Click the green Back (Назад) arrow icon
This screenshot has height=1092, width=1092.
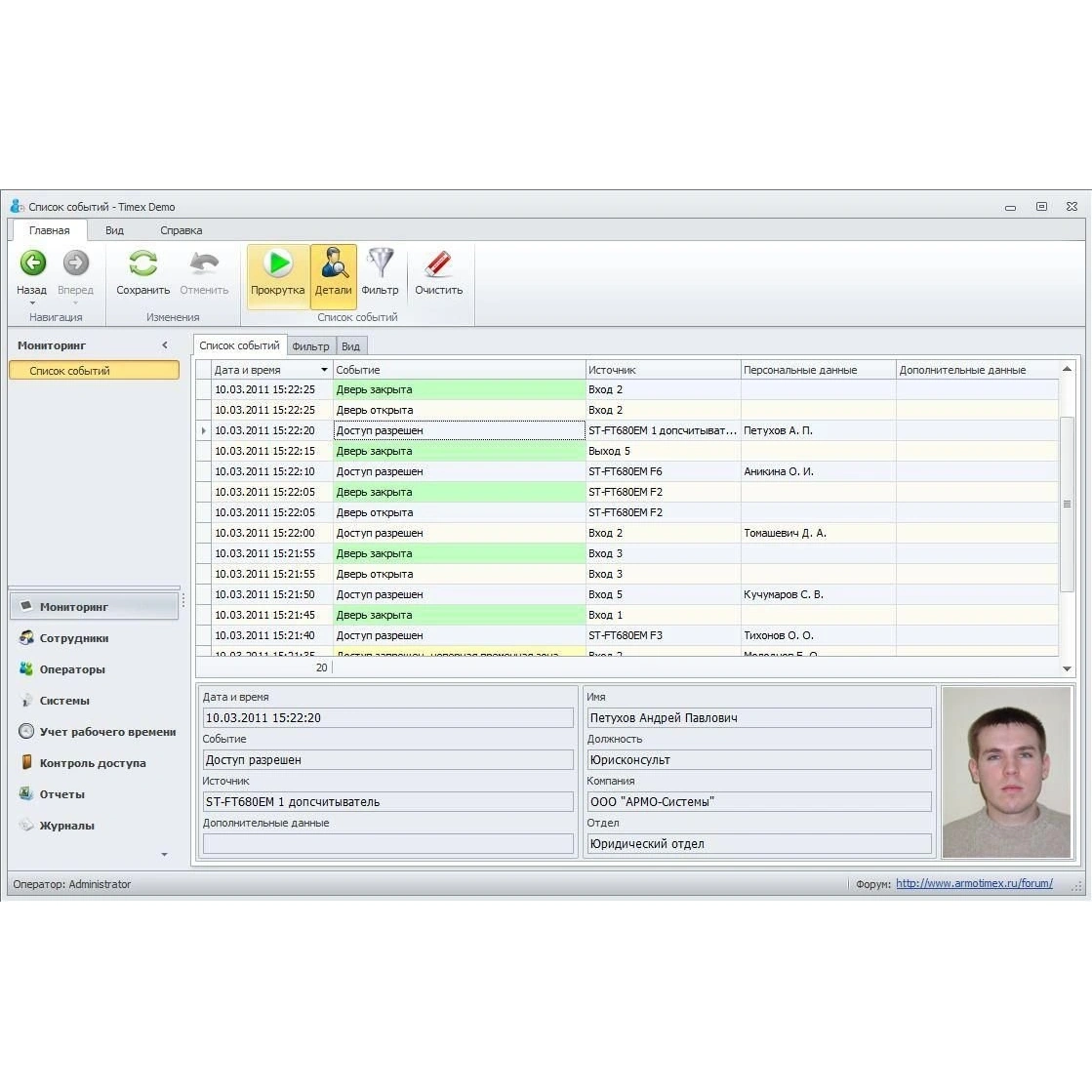[33, 263]
